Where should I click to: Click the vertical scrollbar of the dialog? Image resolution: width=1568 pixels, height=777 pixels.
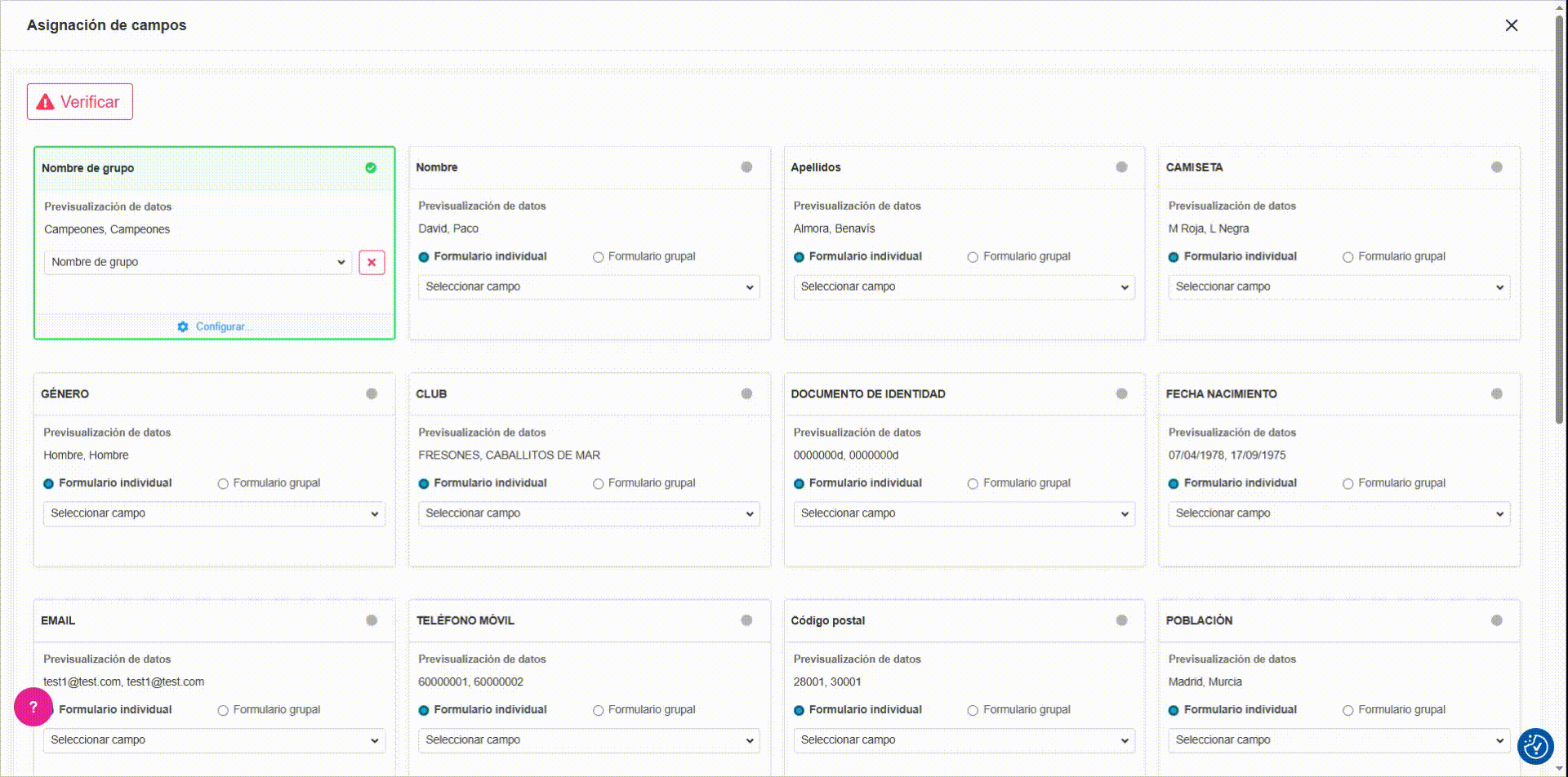1559,245
